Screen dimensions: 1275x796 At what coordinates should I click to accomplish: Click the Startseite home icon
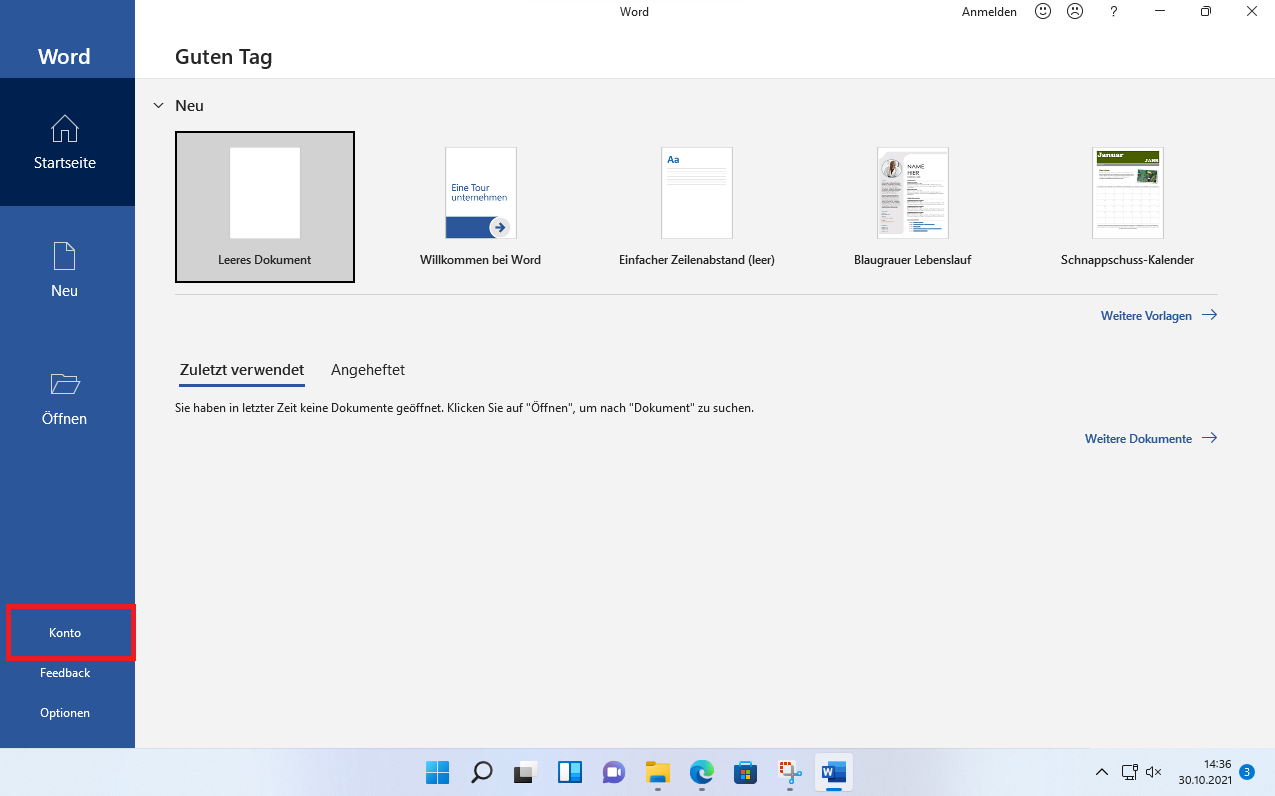coord(65,129)
